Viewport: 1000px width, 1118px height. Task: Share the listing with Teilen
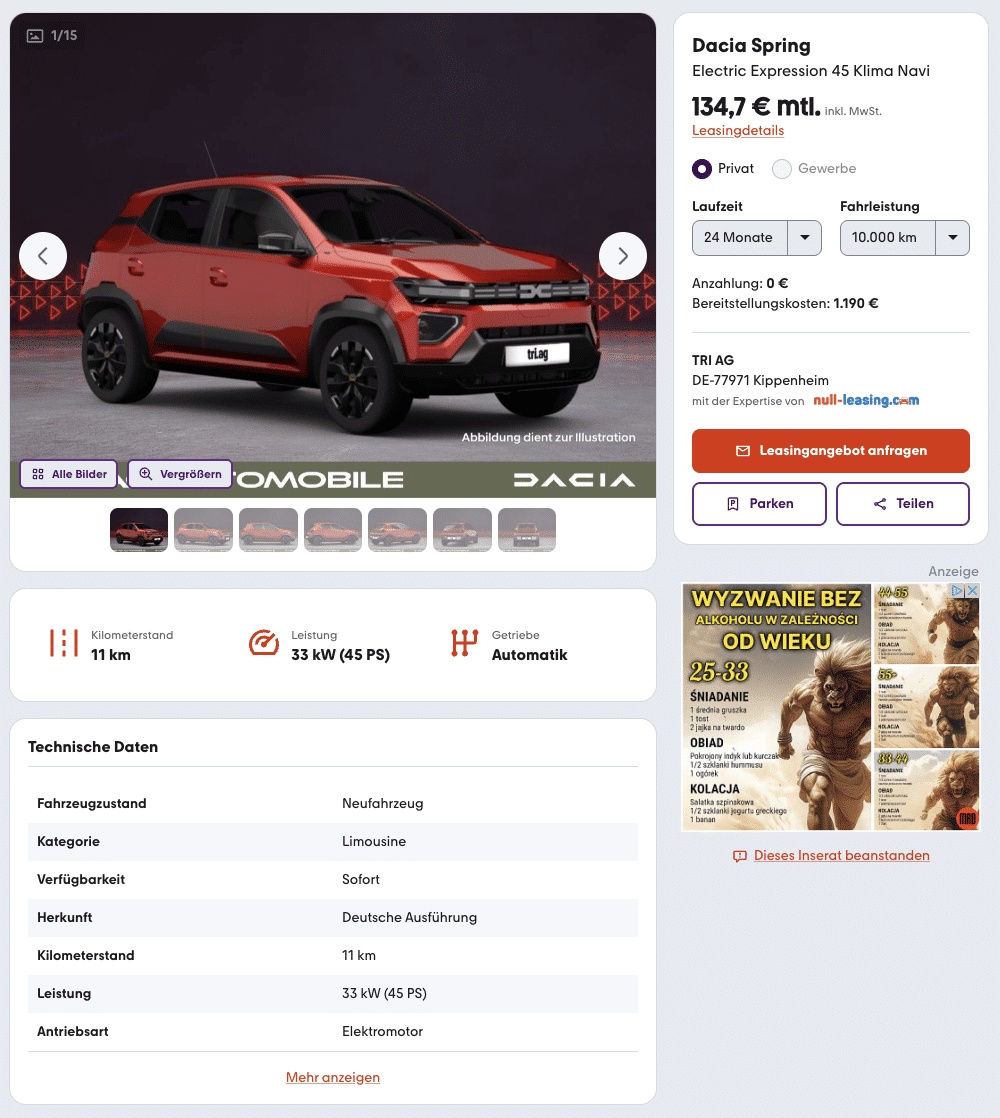903,504
